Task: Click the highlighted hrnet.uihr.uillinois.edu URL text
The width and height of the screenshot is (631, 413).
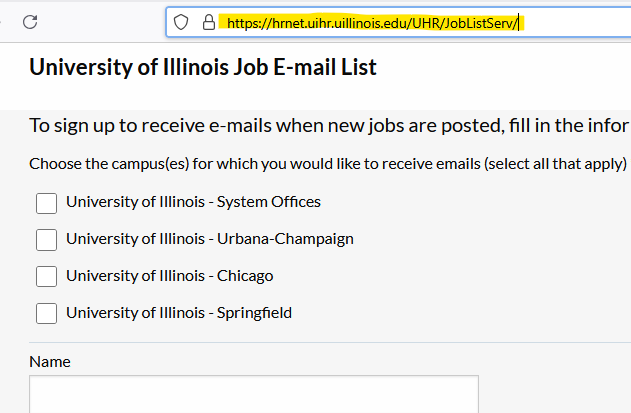Action: click(x=373, y=22)
